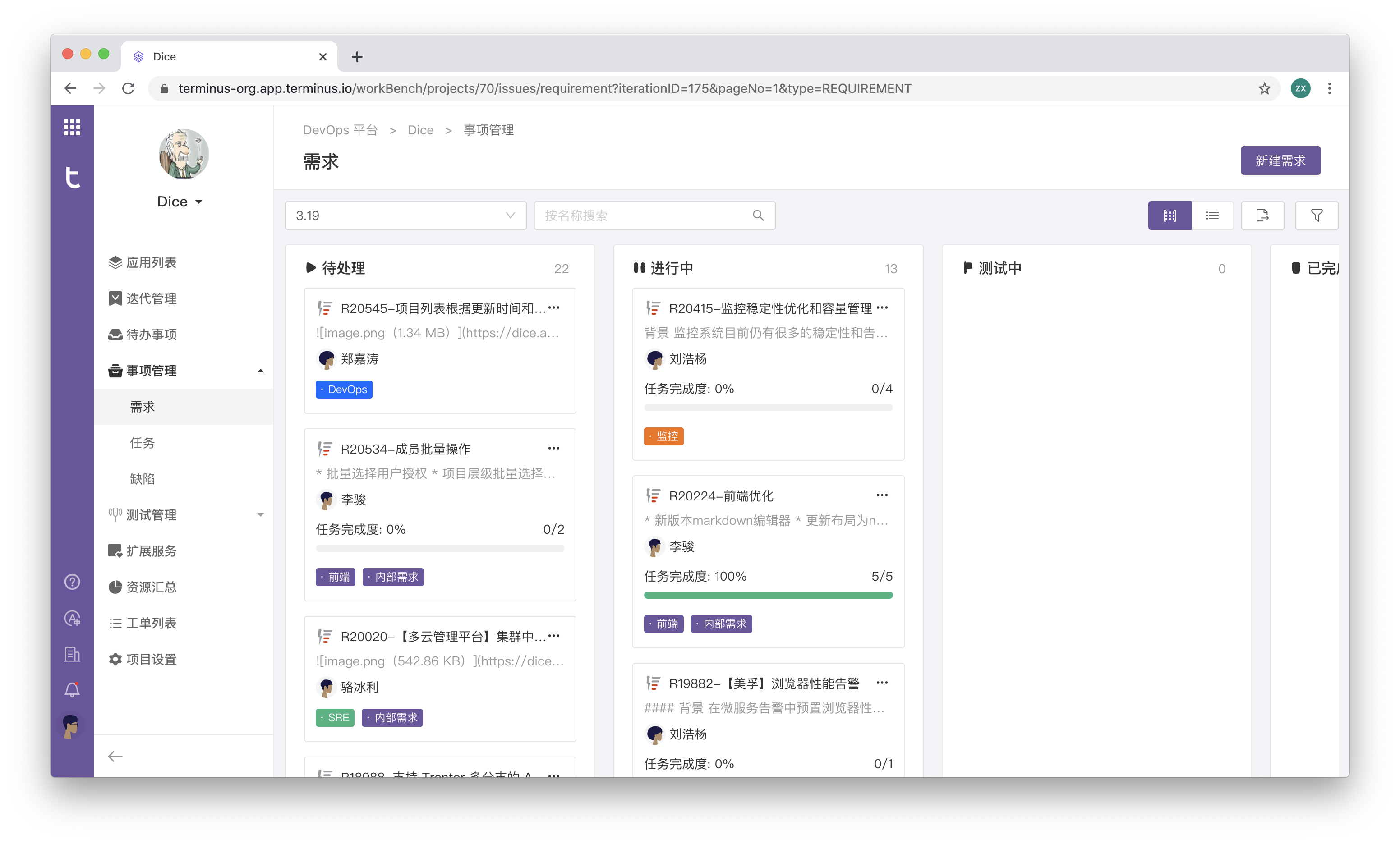Click the green SRE label tag
This screenshot has width=1400, height=844.
[335, 717]
